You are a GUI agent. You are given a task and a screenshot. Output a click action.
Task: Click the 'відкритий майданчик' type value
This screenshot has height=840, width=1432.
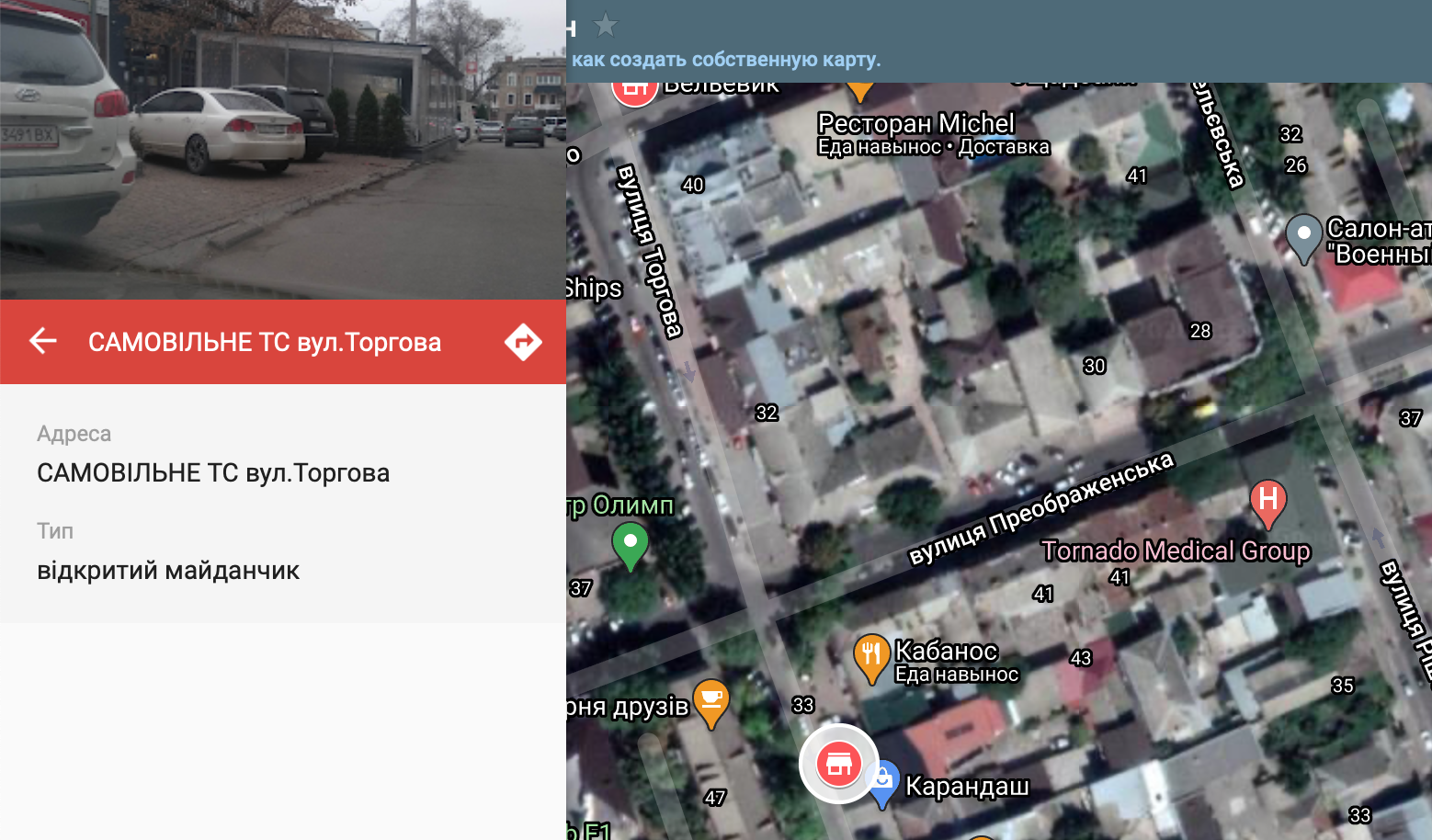(168, 571)
